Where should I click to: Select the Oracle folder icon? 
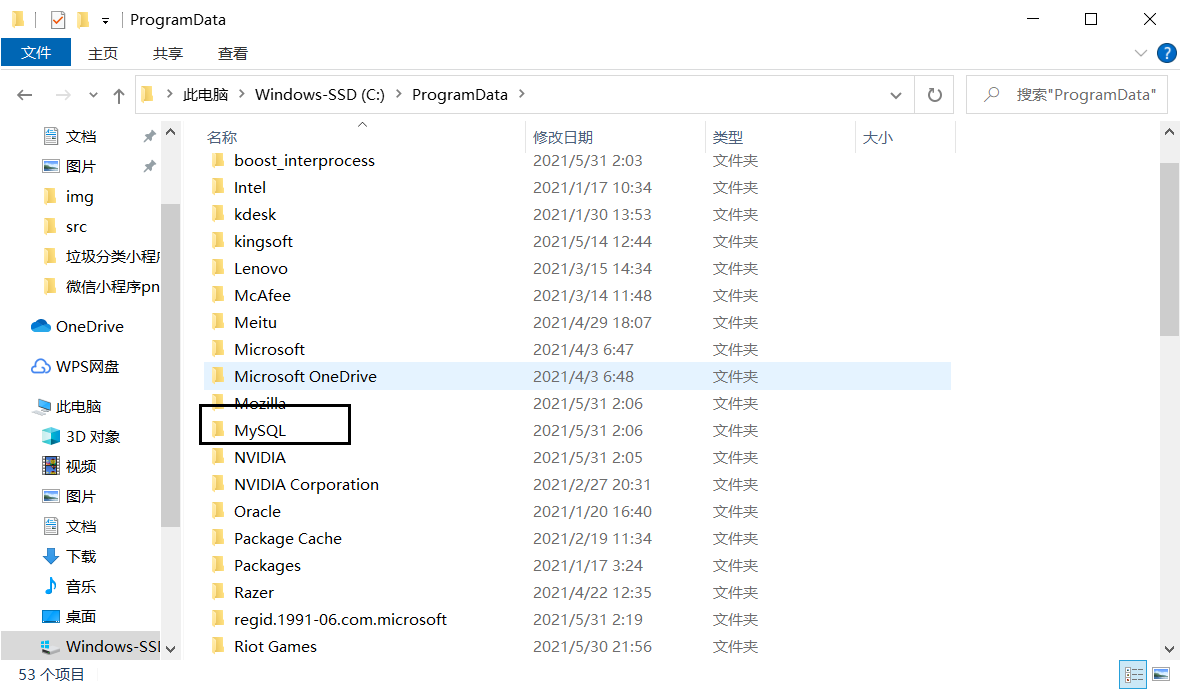[218, 511]
